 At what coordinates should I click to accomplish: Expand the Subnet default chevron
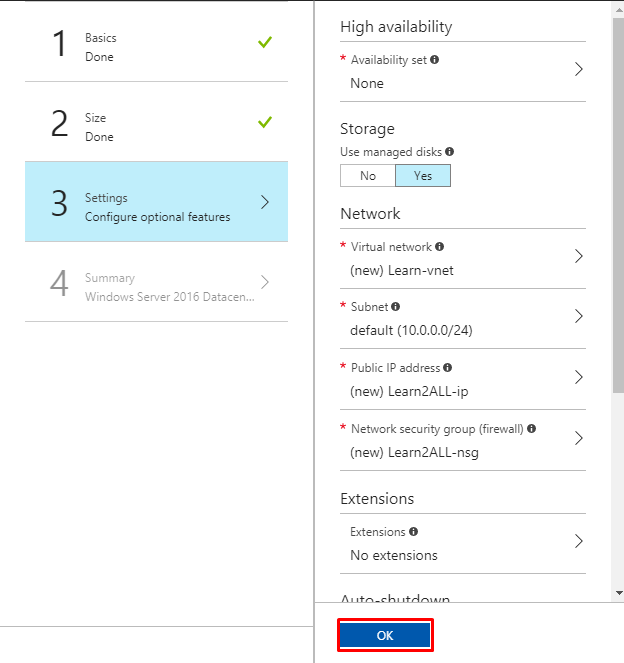(578, 317)
